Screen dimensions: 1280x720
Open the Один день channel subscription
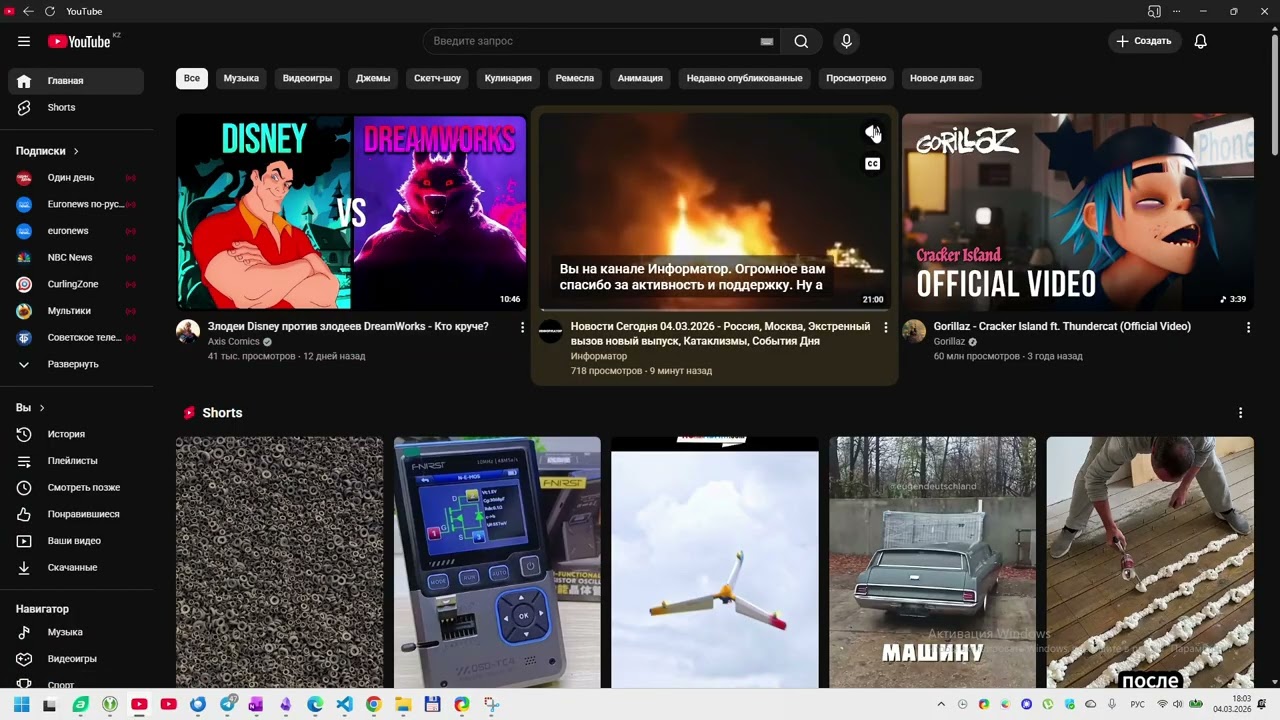76,177
